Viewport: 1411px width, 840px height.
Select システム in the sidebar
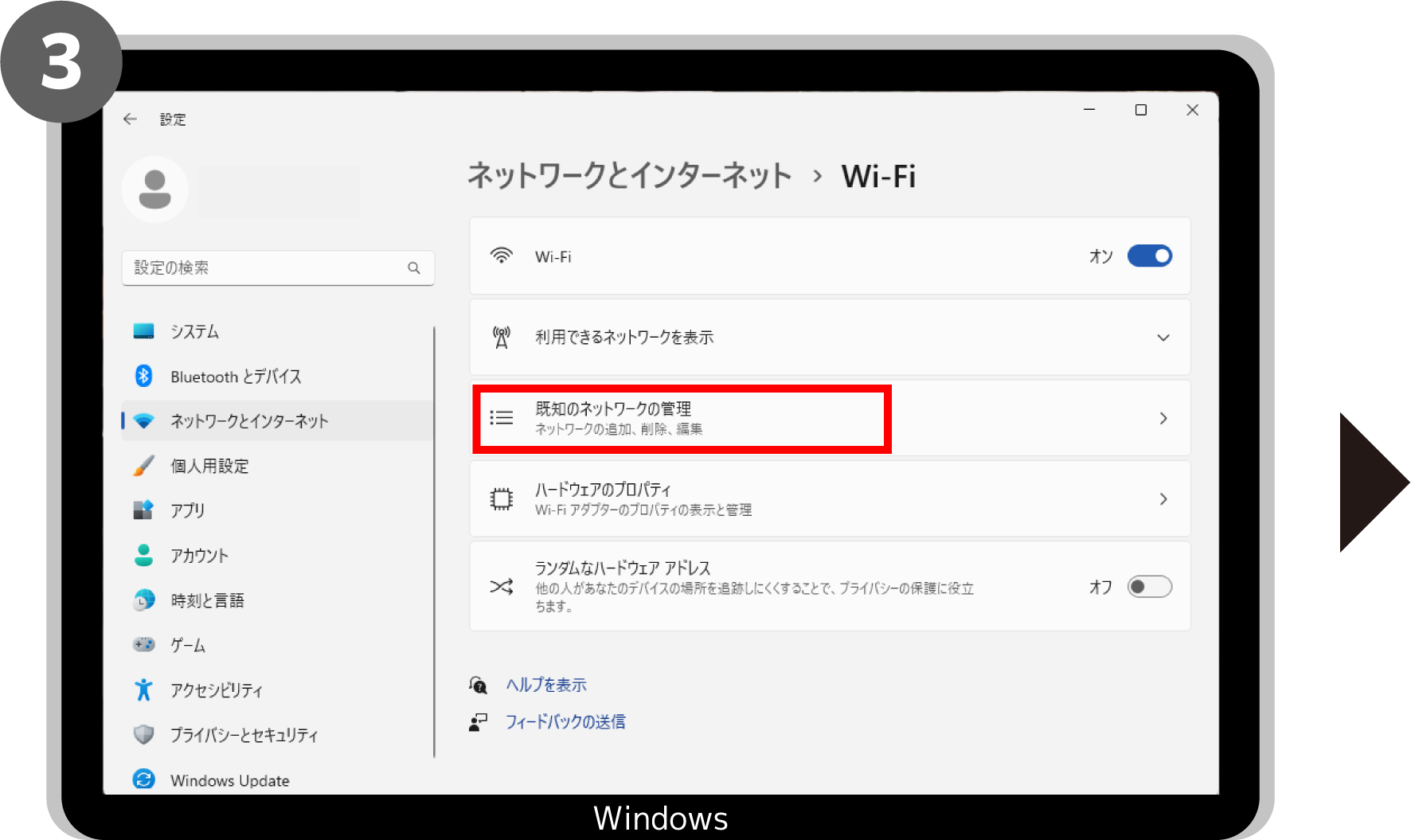[194, 331]
